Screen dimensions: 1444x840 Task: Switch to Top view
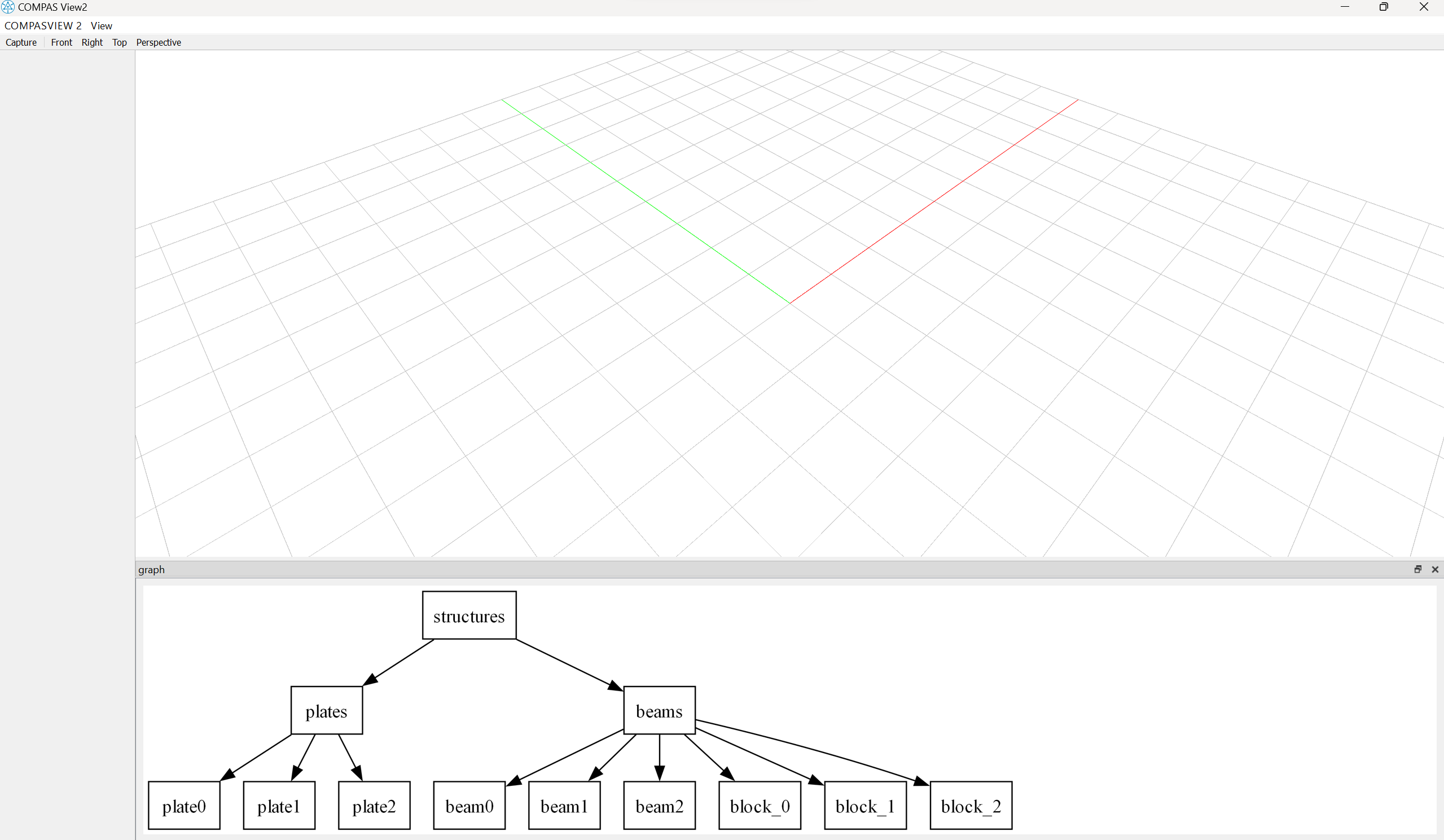click(x=119, y=42)
